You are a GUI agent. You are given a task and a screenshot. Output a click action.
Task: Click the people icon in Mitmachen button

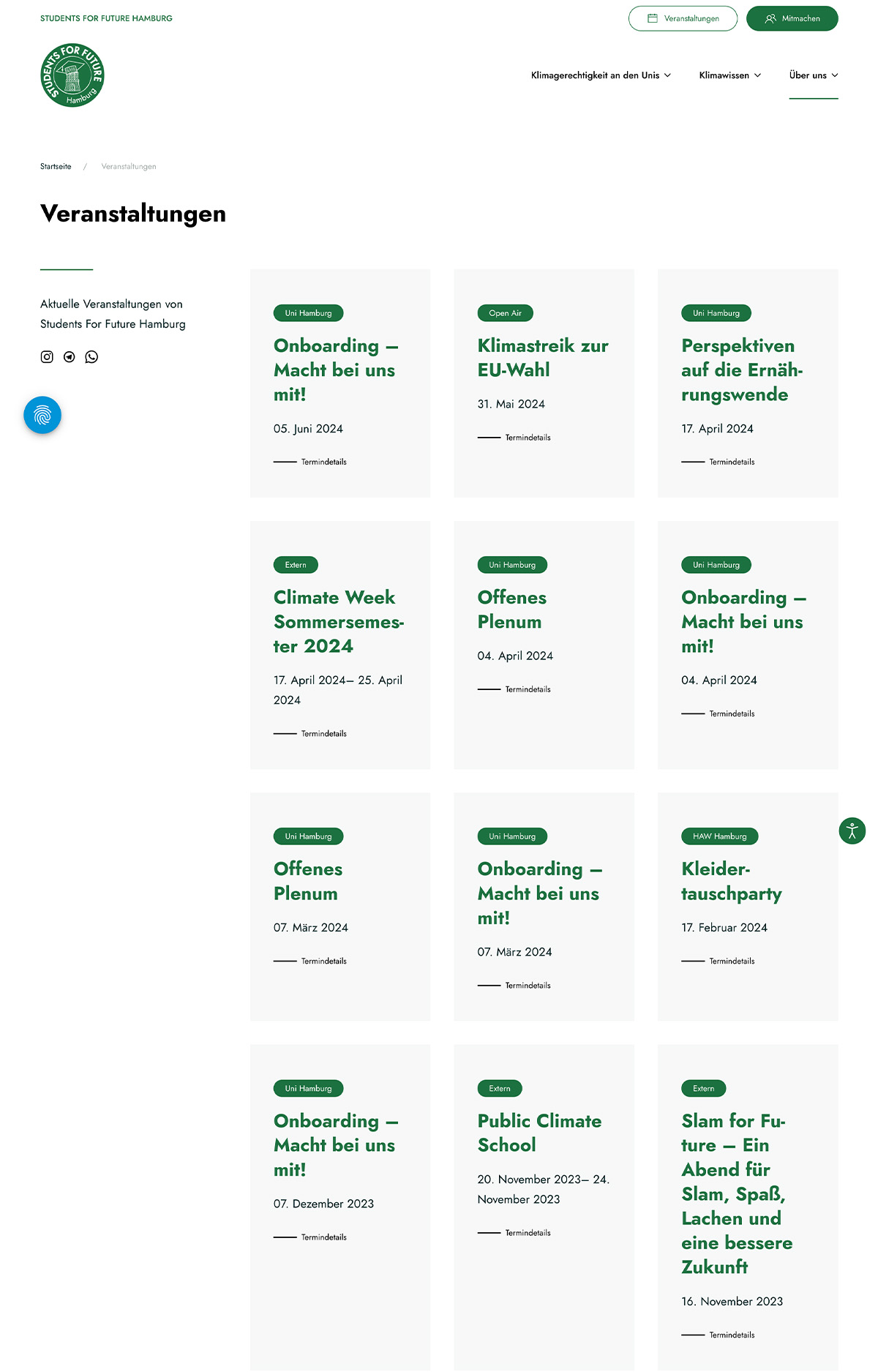coord(770,18)
